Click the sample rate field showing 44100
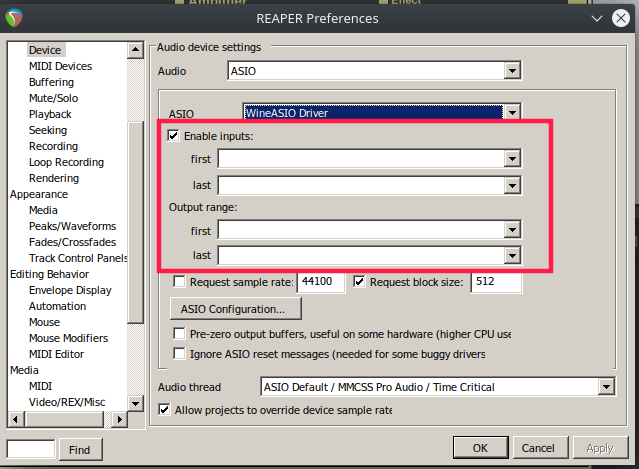The image size is (639, 469). click(321, 282)
